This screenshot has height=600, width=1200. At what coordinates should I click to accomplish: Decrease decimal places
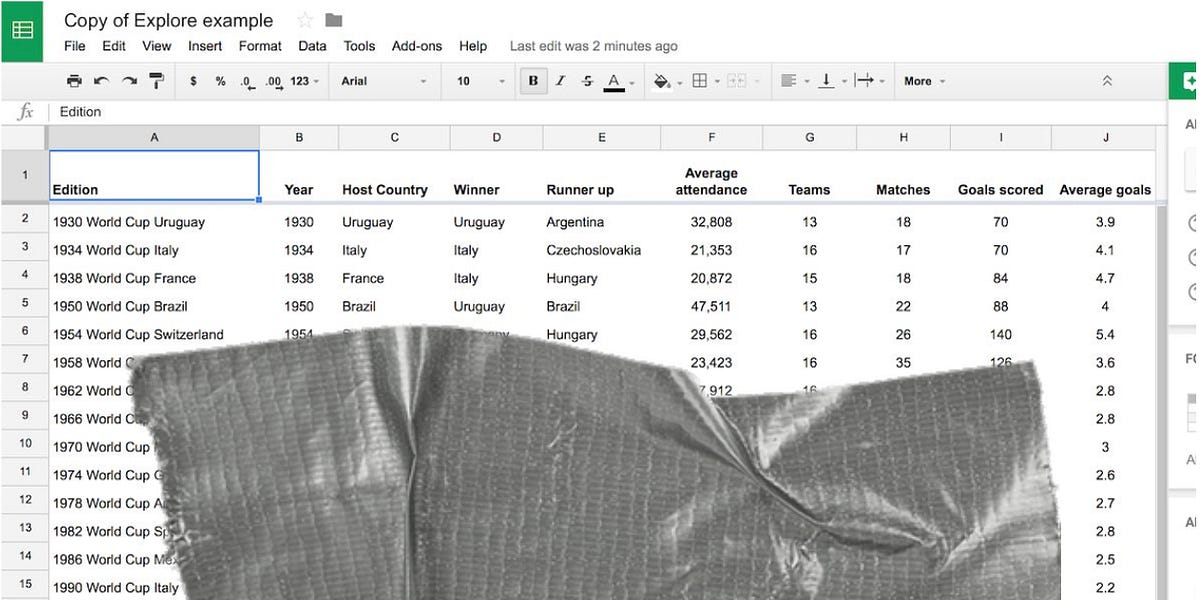(247, 81)
